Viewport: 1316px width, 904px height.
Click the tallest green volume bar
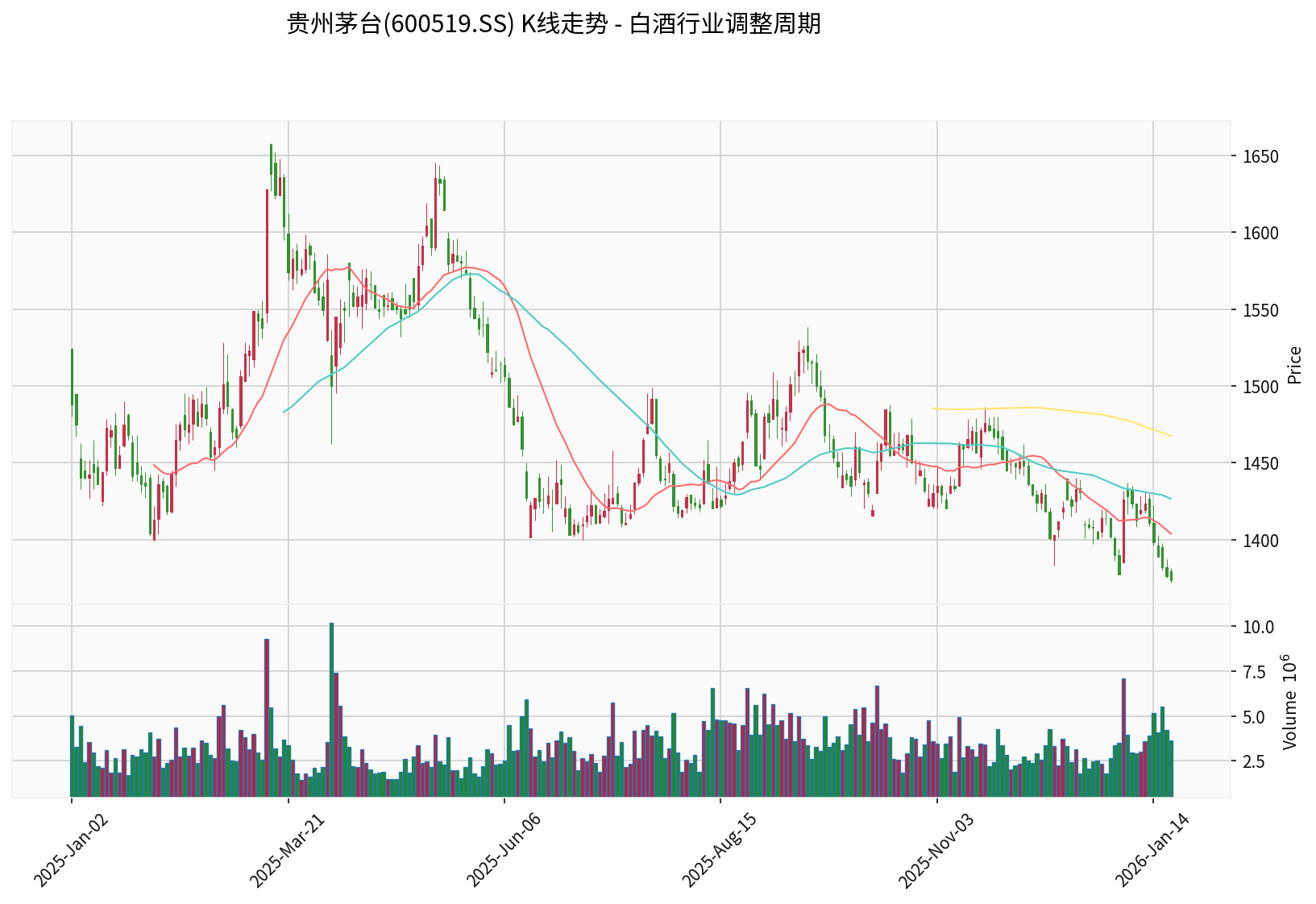point(331,709)
